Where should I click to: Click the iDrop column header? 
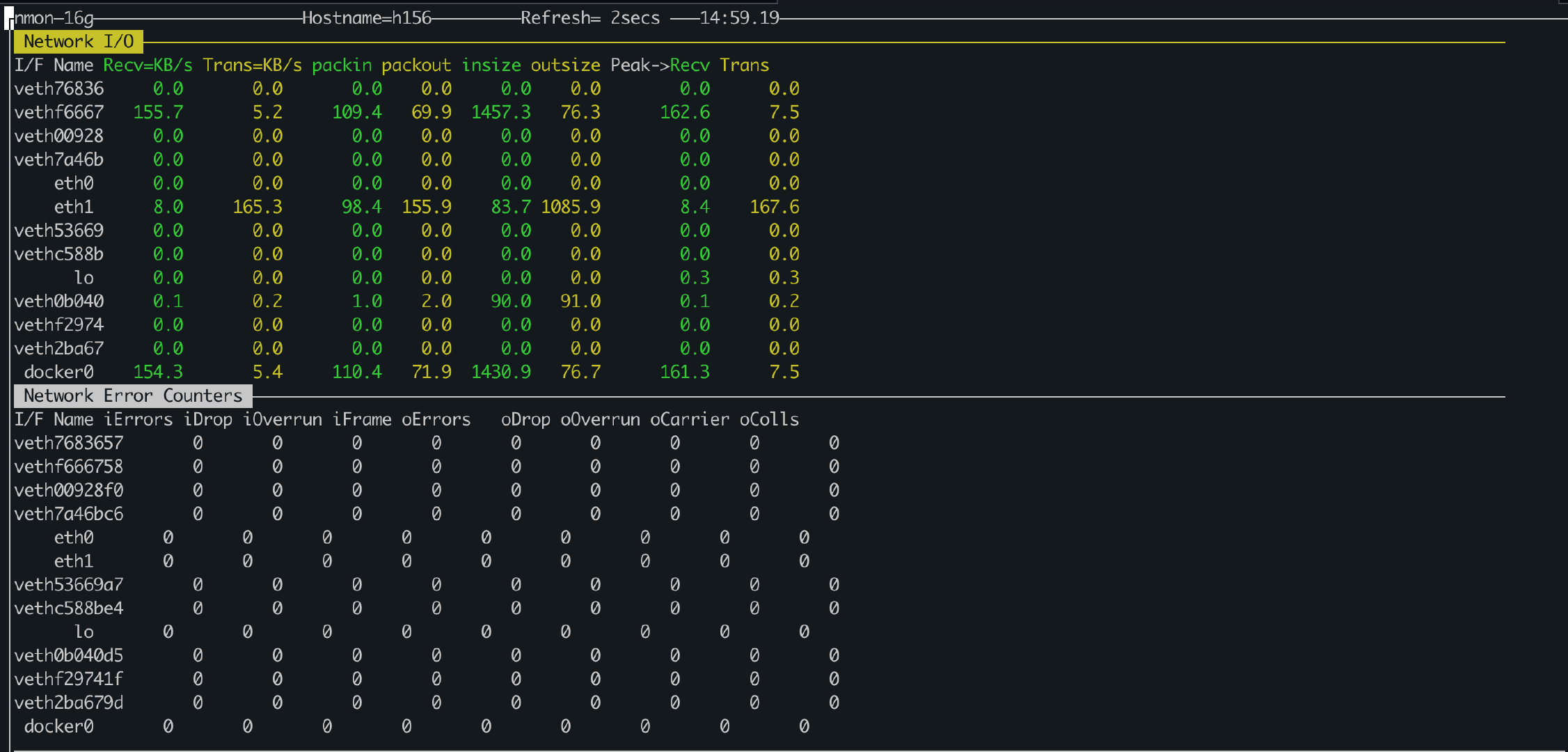point(207,419)
